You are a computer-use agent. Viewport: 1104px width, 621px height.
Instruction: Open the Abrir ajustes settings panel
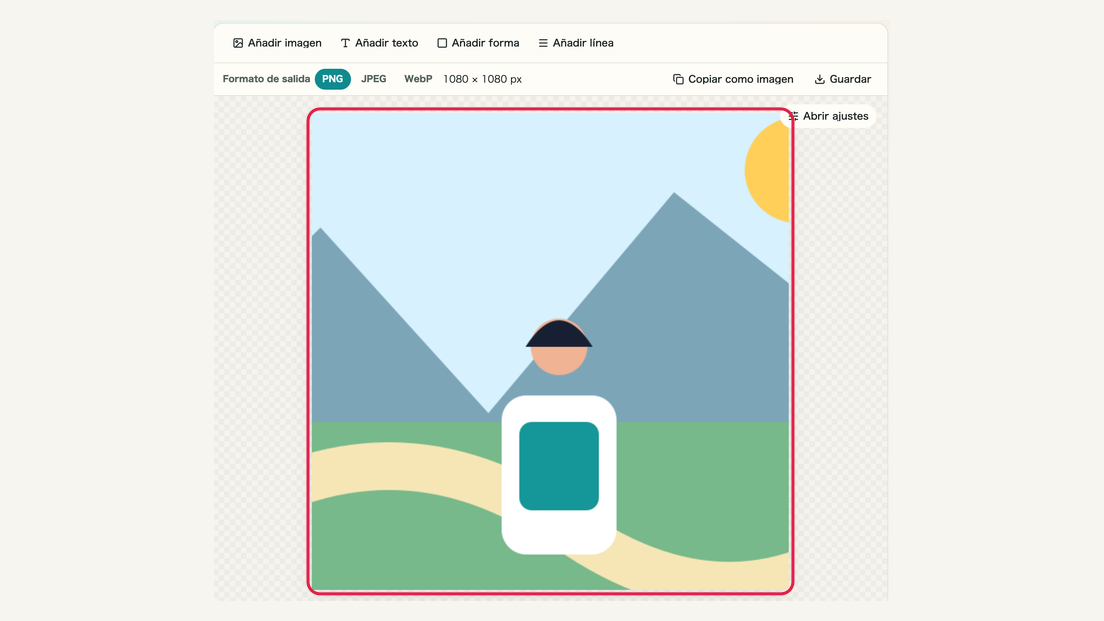click(x=828, y=116)
